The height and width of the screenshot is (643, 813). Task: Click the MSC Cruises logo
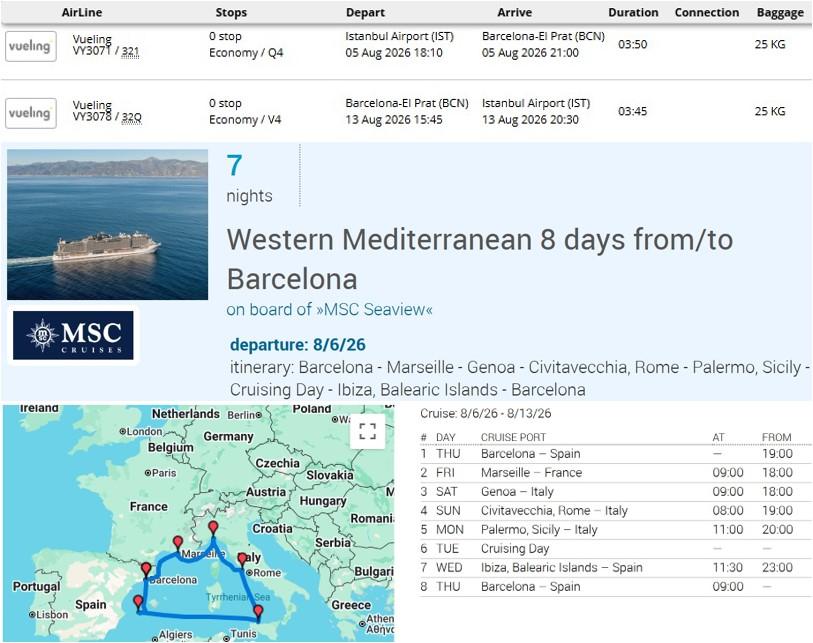pos(73,336)
